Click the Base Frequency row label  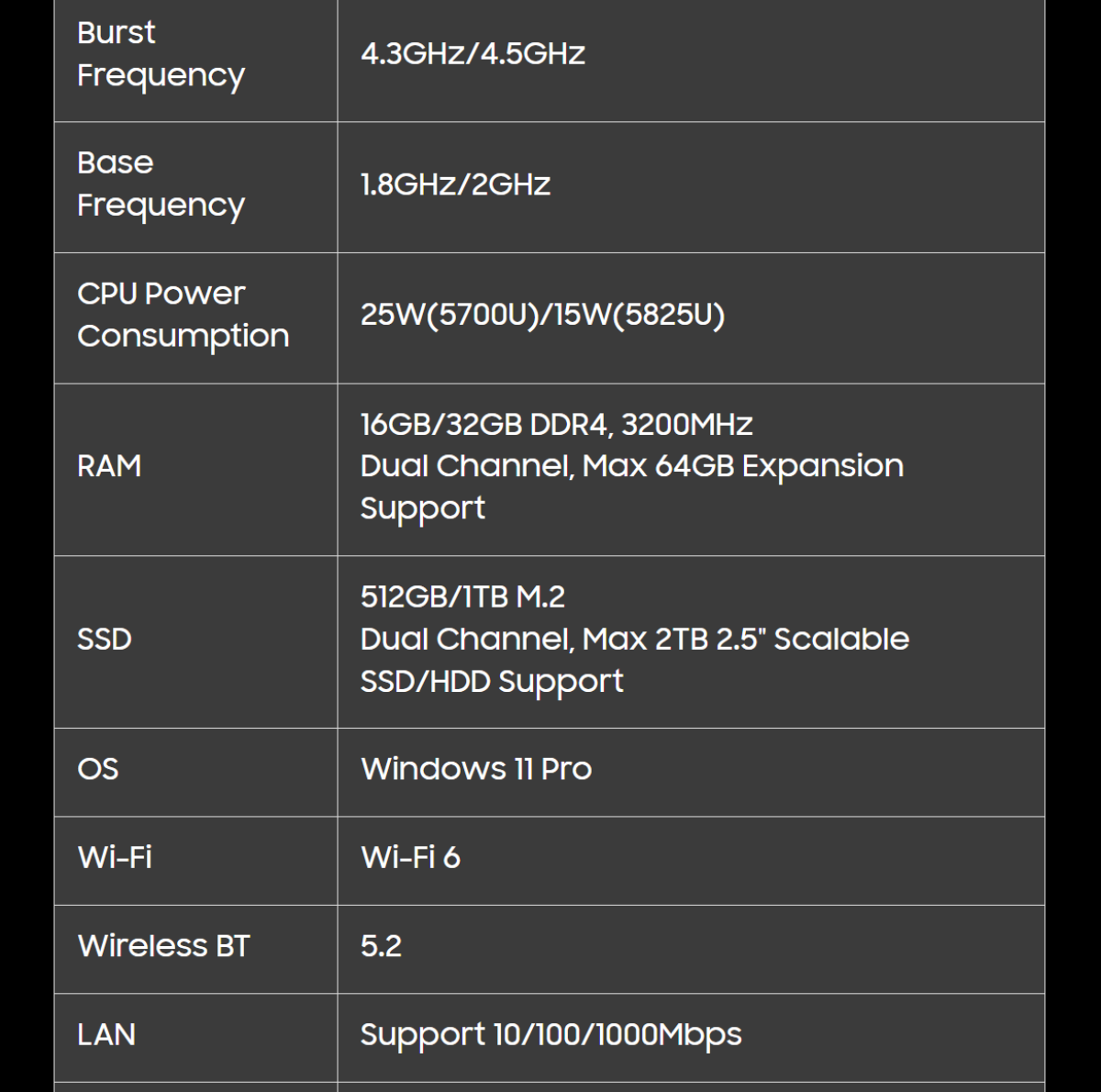[x=161, y=184]
